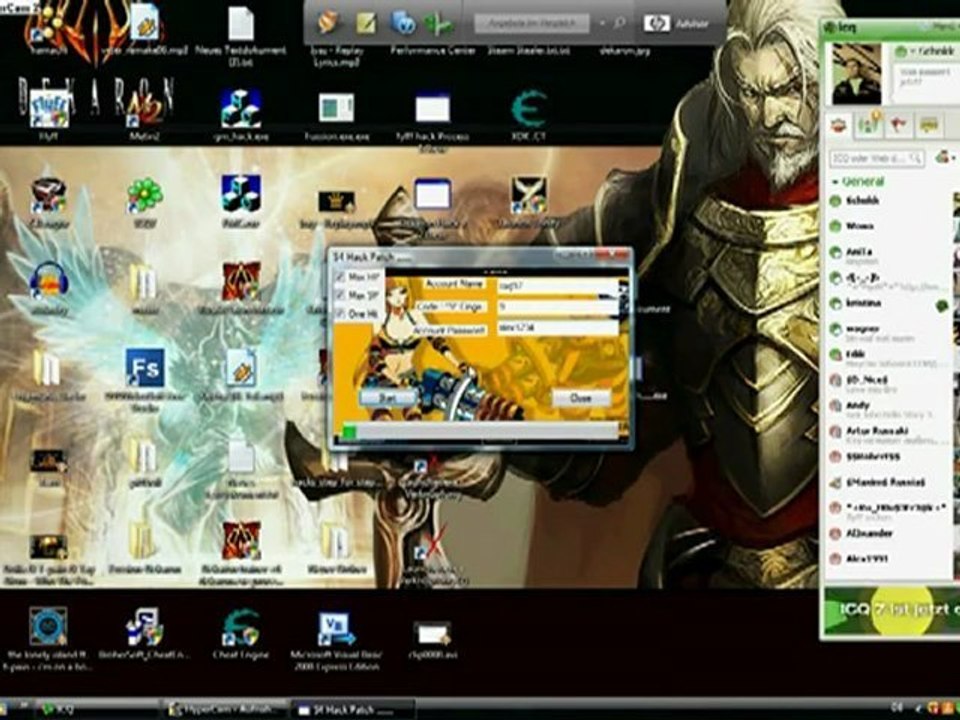Open the Neues Textdokument desktop file
The width and height of the screenshot is (960, 720).
click(x=241, y=34)
